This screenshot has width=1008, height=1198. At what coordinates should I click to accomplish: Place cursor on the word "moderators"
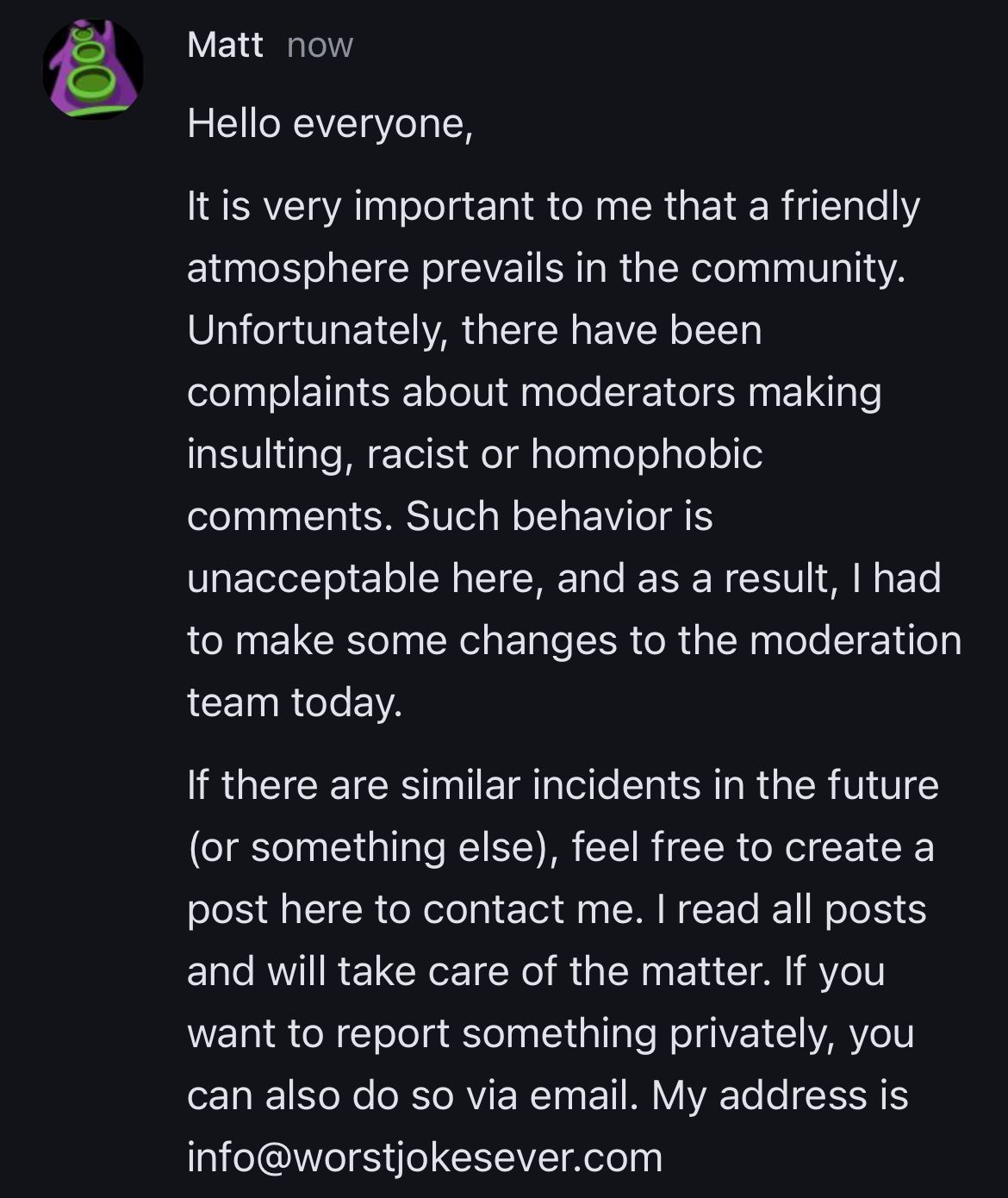[628, 392]
